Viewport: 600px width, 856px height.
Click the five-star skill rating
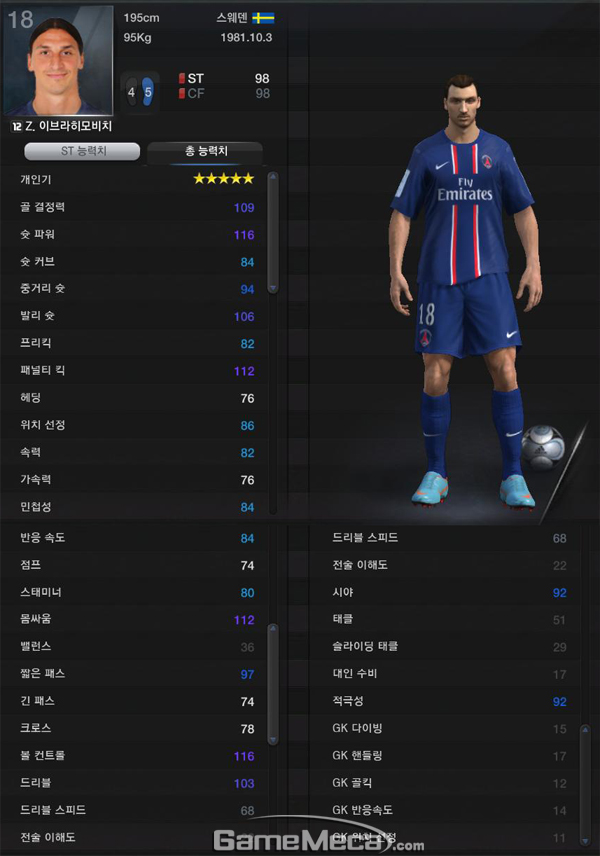click(224, 179)
